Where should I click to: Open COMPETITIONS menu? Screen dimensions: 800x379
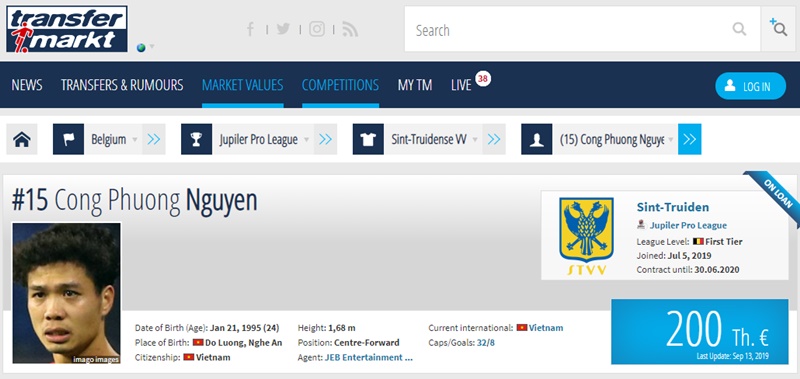coord(340,85)
